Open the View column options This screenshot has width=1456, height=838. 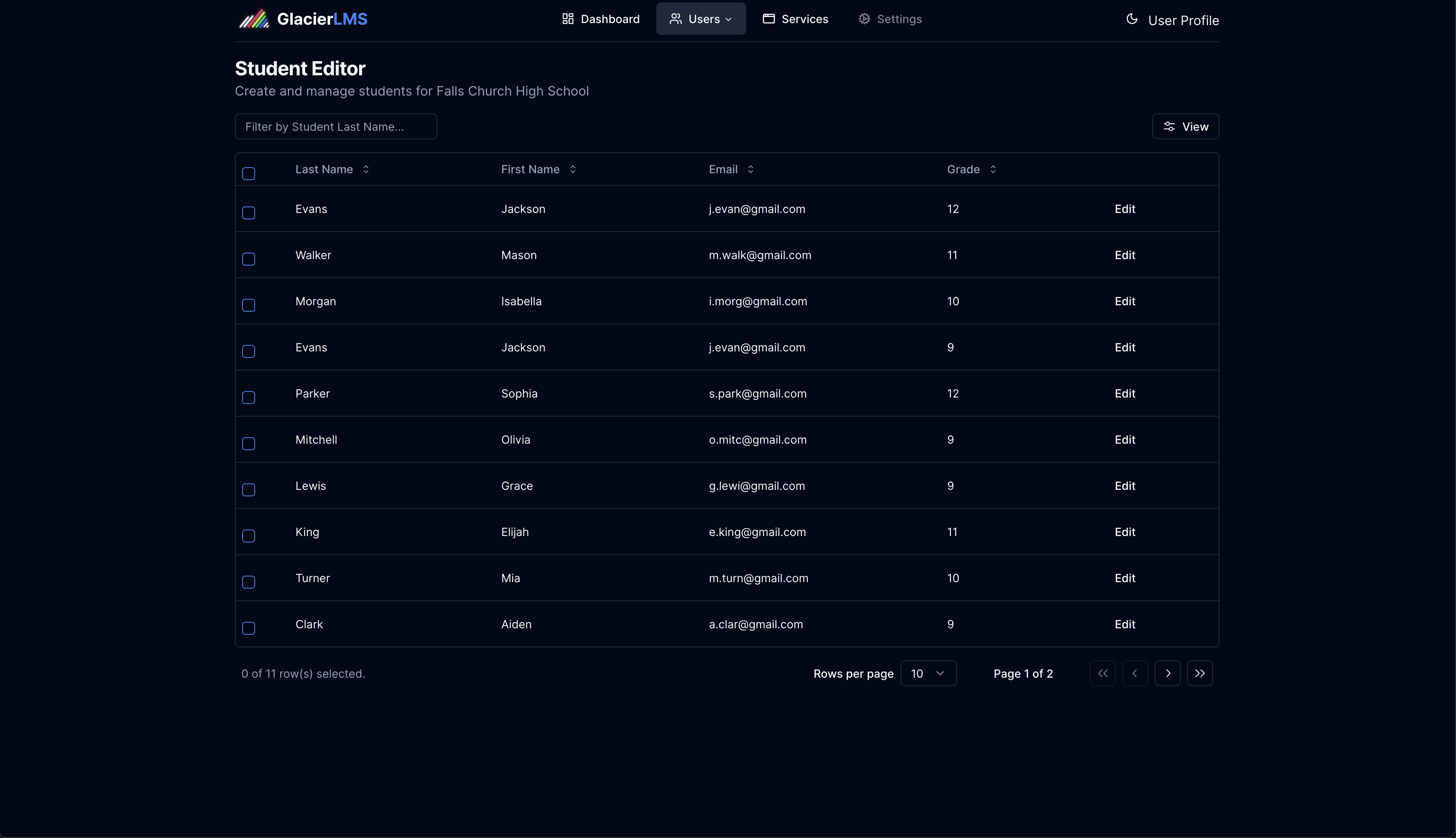[x=1185, y=127]
